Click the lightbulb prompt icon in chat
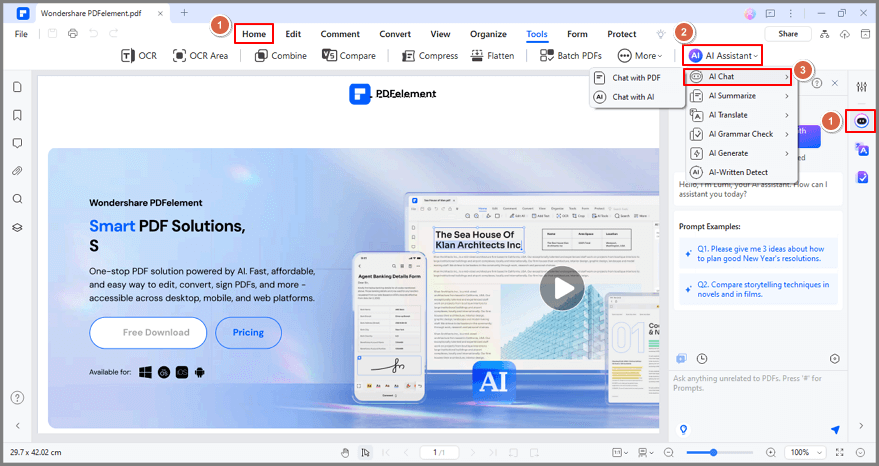The image size is (879, 466). tap(683, 430)
